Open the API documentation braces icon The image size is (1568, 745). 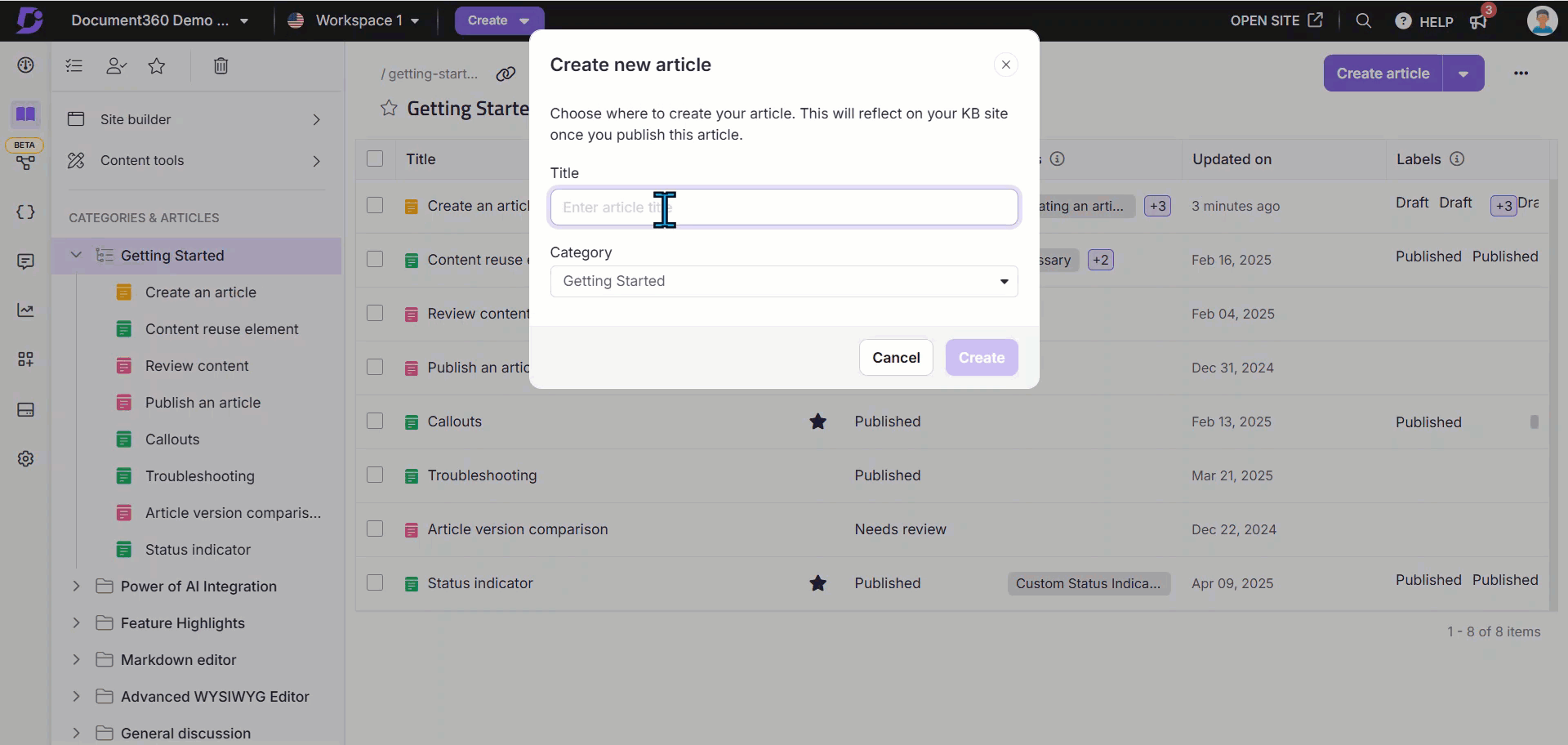[x=25, y=212]
